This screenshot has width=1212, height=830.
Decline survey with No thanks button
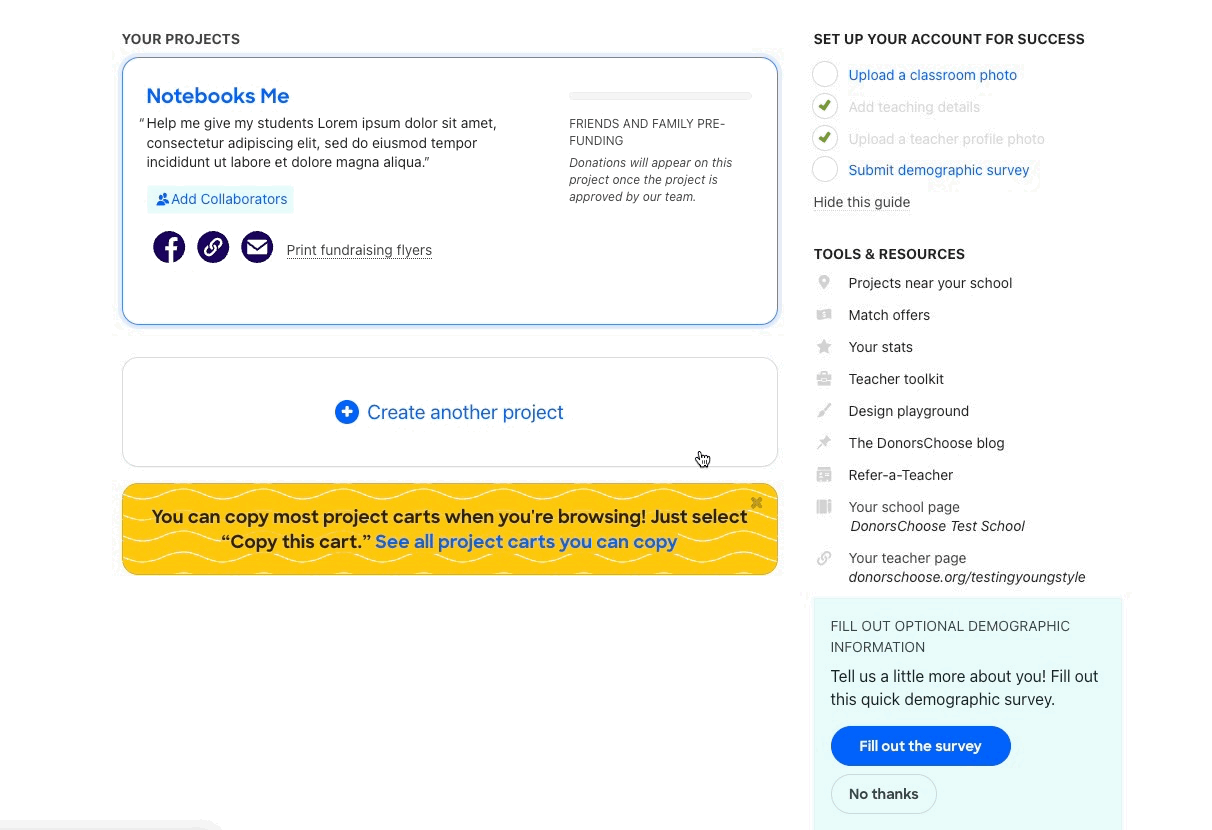point(883,794)
